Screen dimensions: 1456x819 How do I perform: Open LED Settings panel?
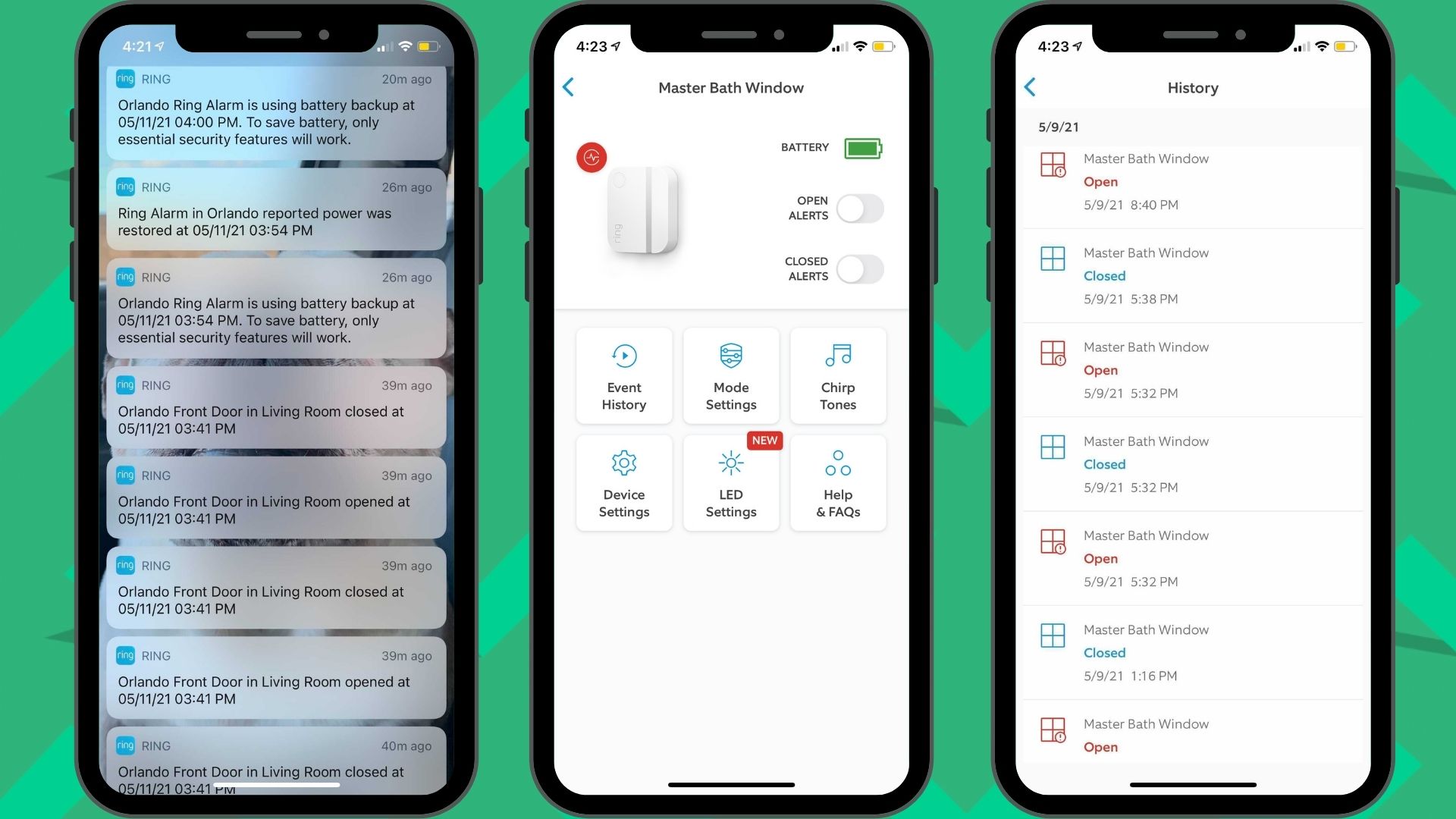pos(729,483)
